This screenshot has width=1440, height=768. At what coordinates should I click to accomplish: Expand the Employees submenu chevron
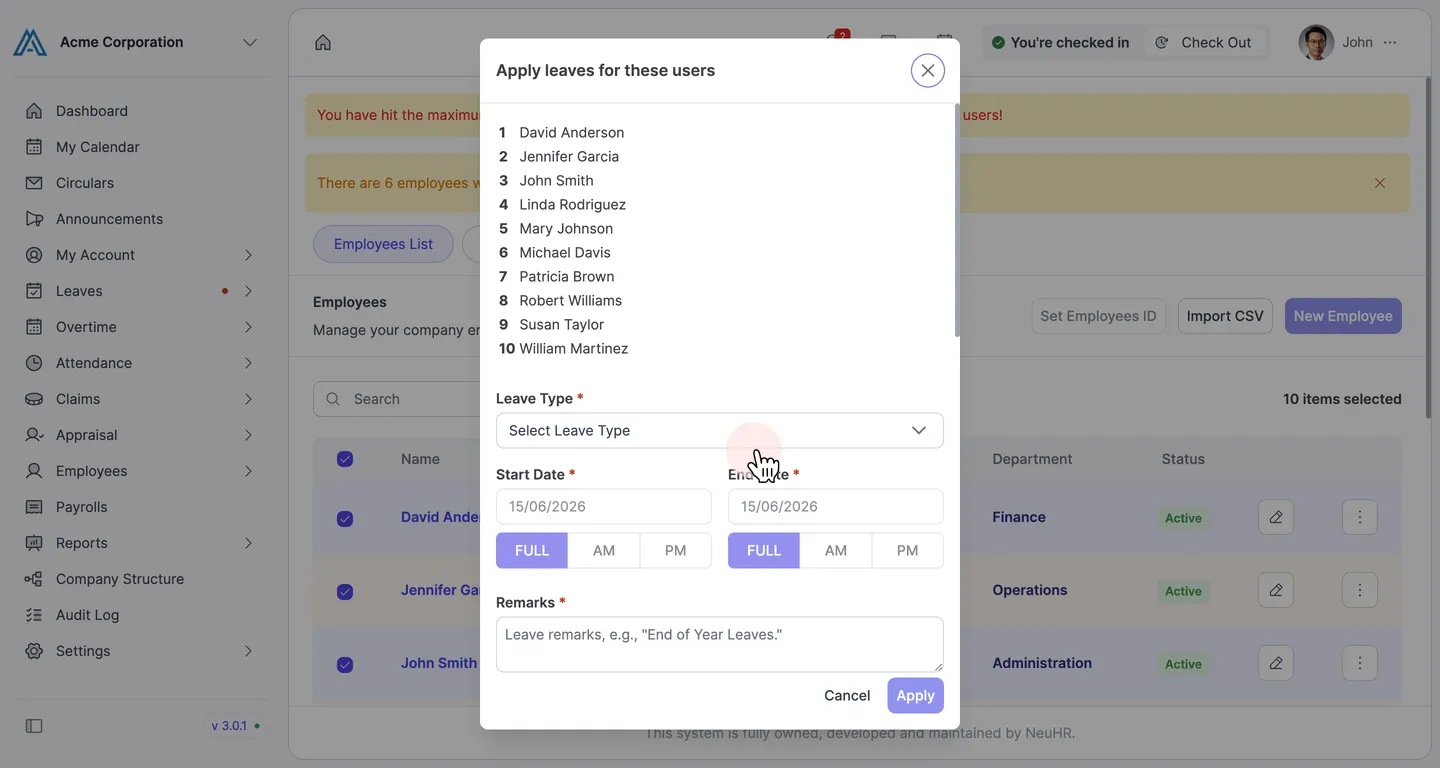tap(248, 471)
